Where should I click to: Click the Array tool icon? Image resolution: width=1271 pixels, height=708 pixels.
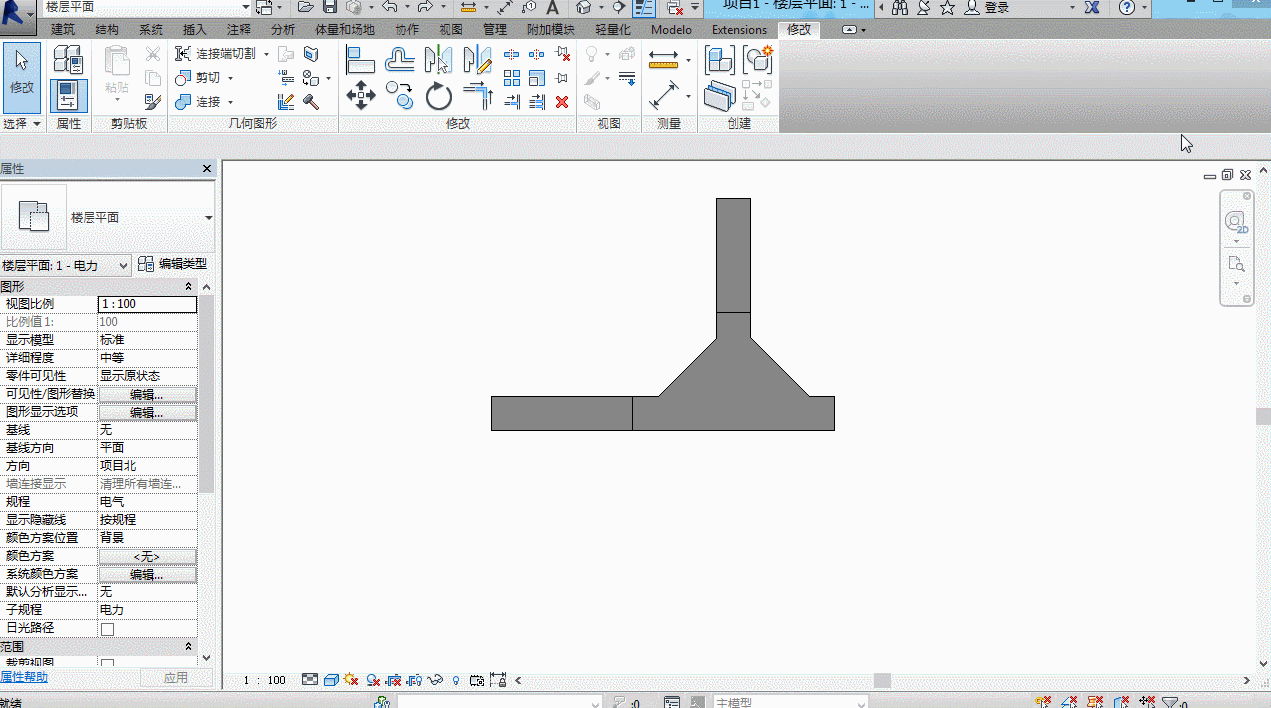tap(512, 77)
